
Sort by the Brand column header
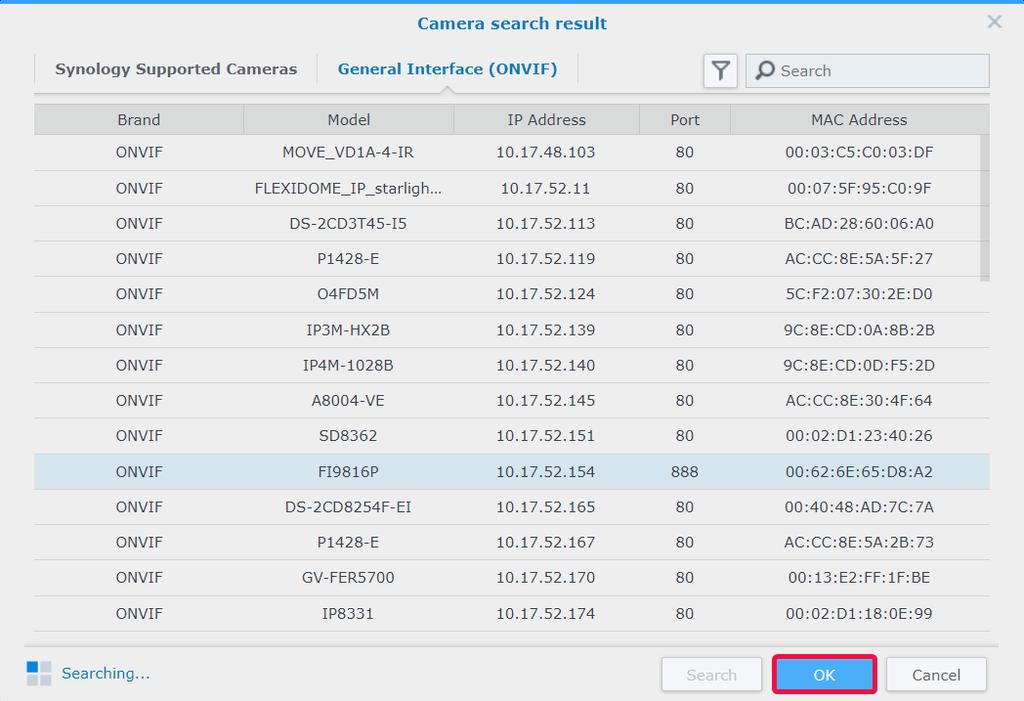tap(138, 120)
